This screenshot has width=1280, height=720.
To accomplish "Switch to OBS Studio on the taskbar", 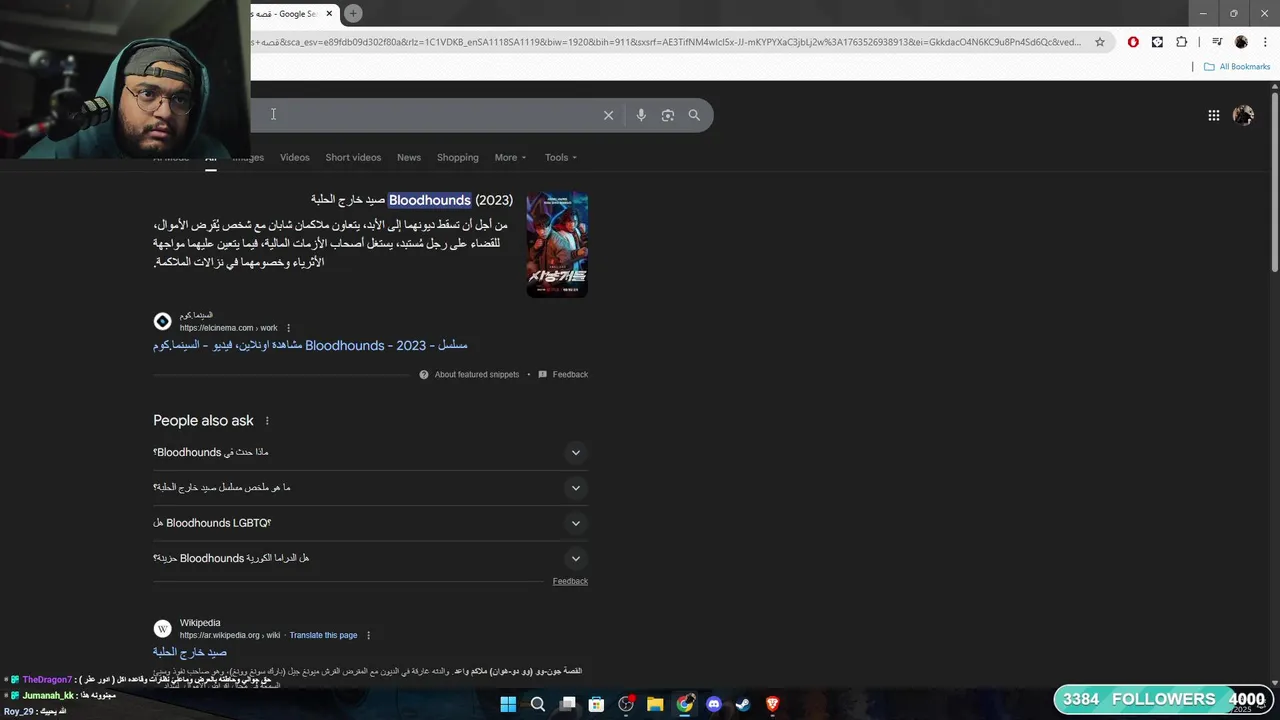I will pyautogui.click(x=626, y=704).
